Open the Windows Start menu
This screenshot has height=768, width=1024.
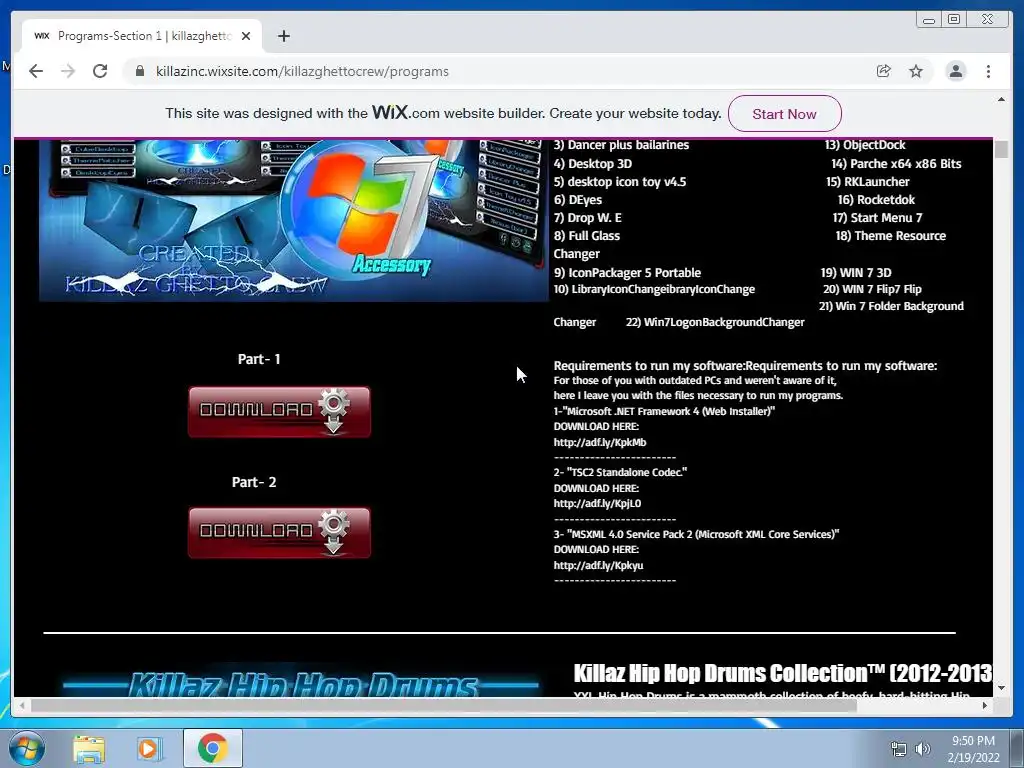(x=26, y=748)
